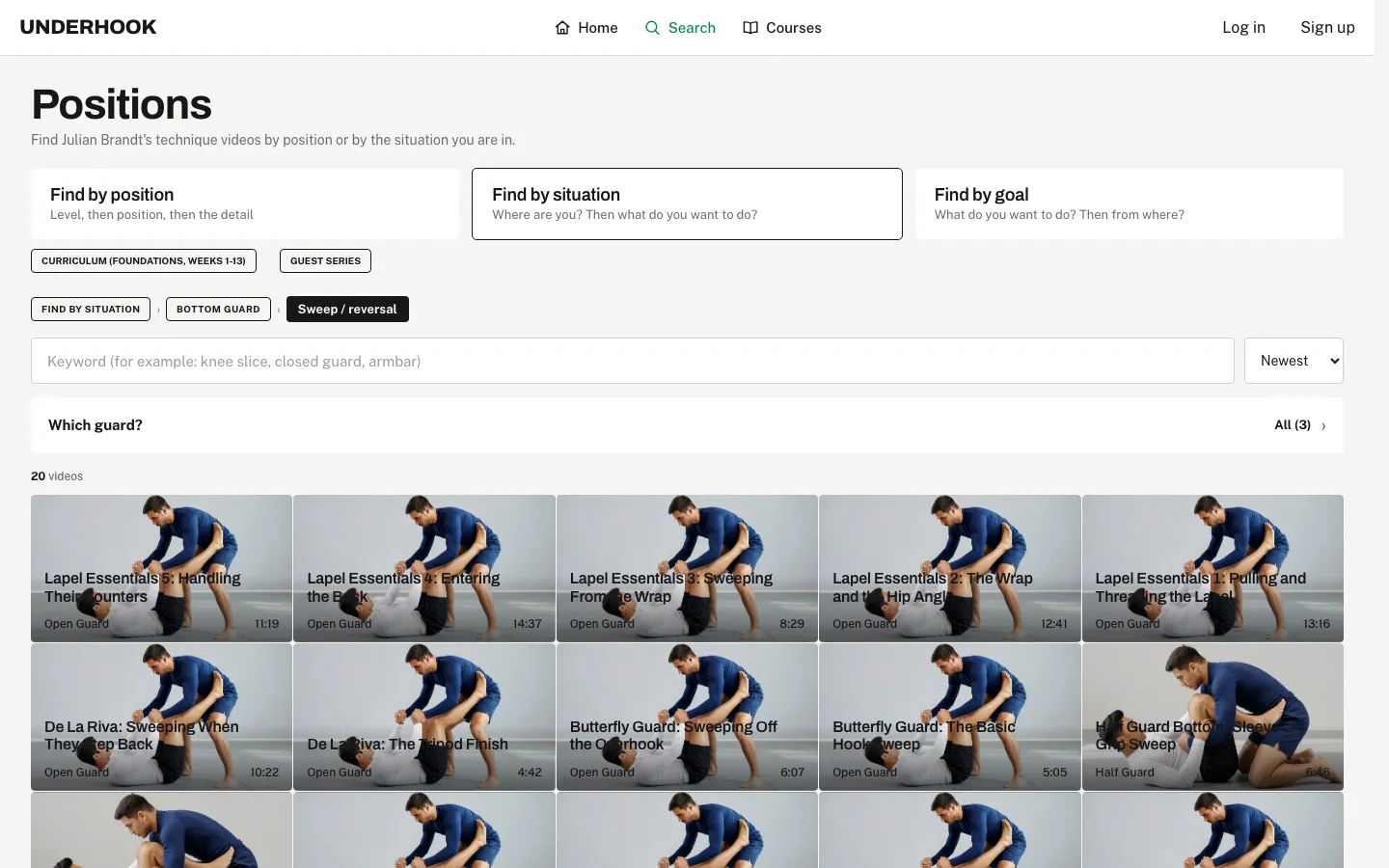This screenshot has height=868, width=1389.
Task: Click the Search magnifier icon
Action: 653,28
